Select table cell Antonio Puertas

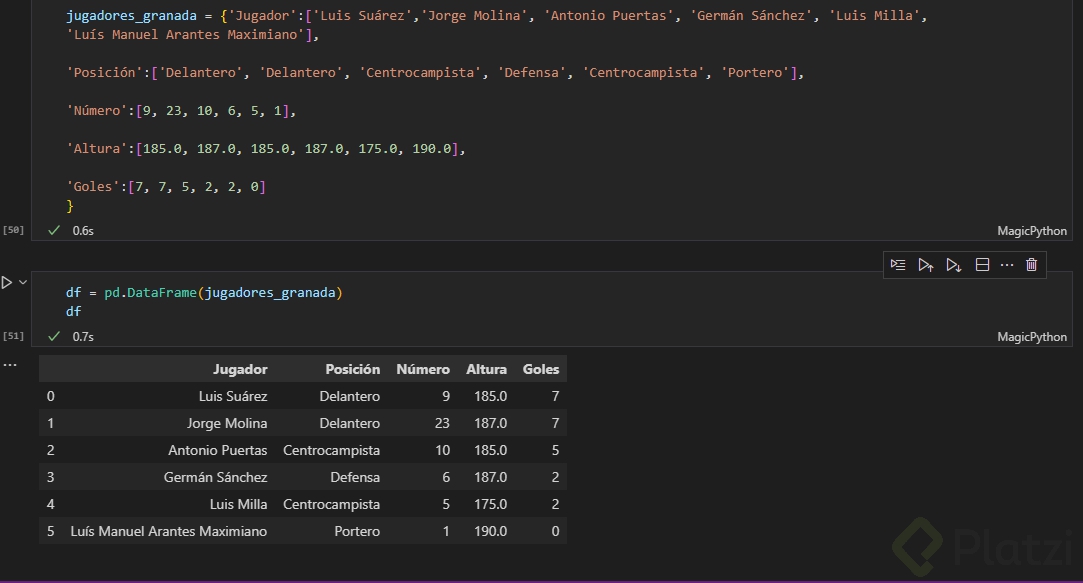click(218, 450)
